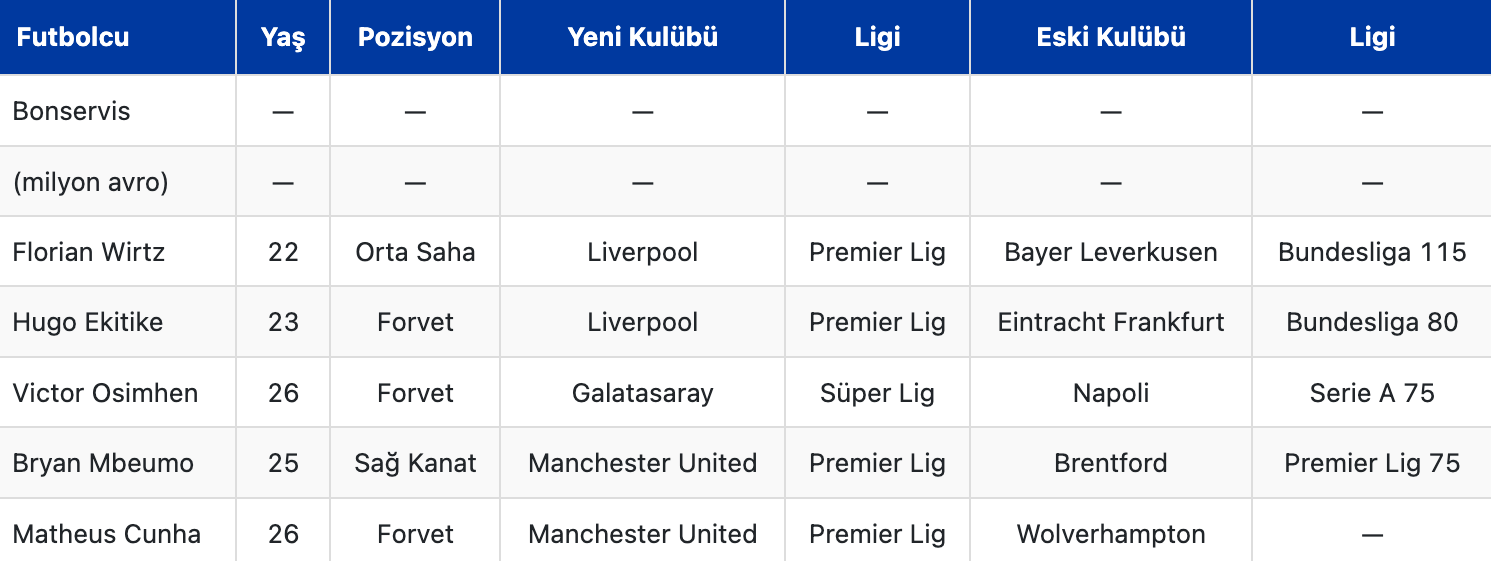Sort by the Yaş column header
Image resolution: width=1491 pixels, height=561 pixels.
point(283,38)
